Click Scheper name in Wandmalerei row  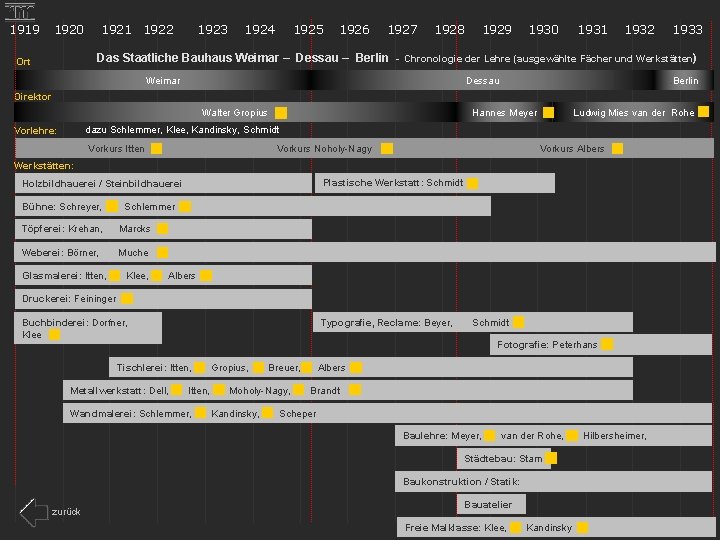[298, 414]
